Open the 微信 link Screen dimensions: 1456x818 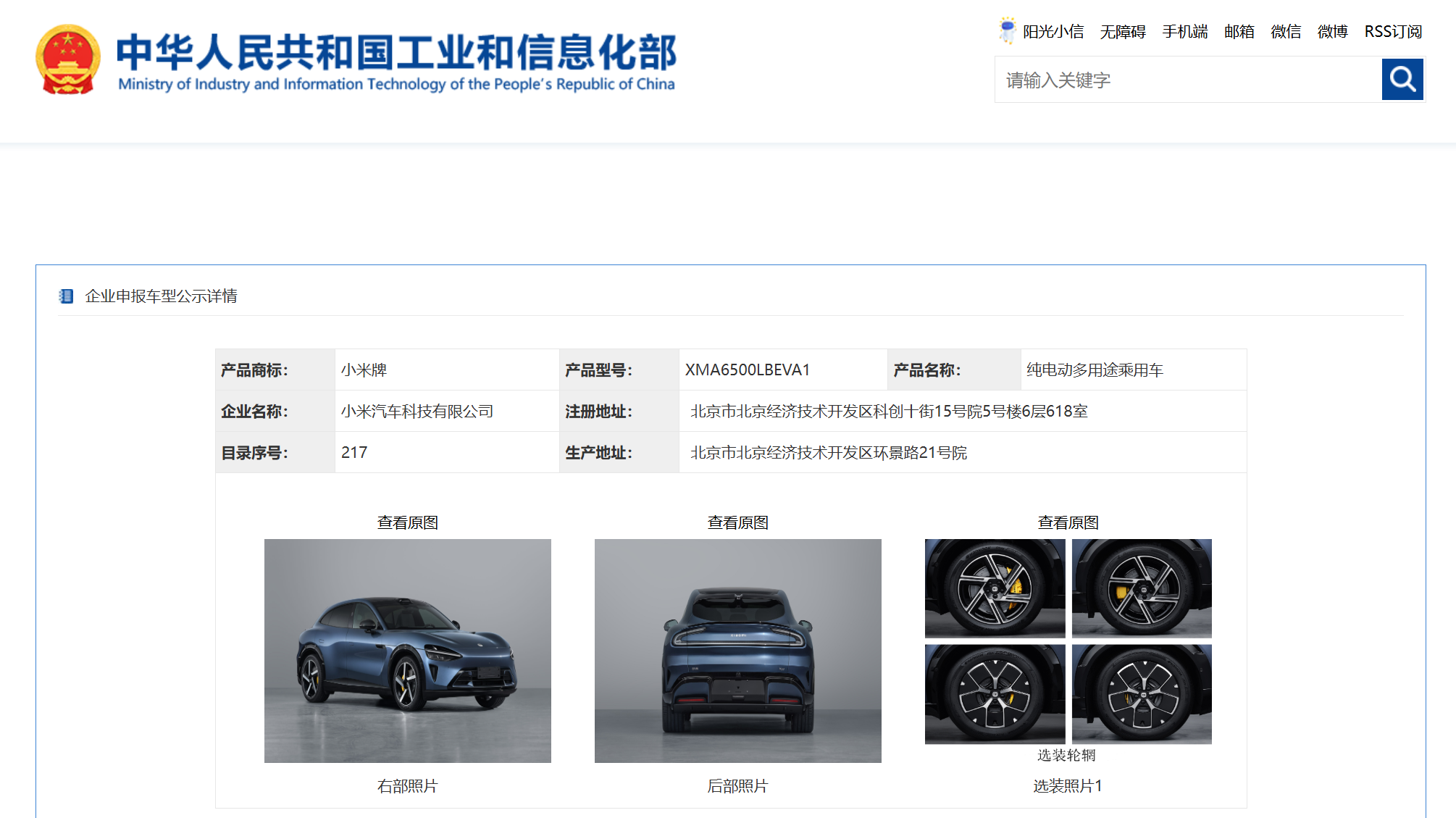[1286, 32]
